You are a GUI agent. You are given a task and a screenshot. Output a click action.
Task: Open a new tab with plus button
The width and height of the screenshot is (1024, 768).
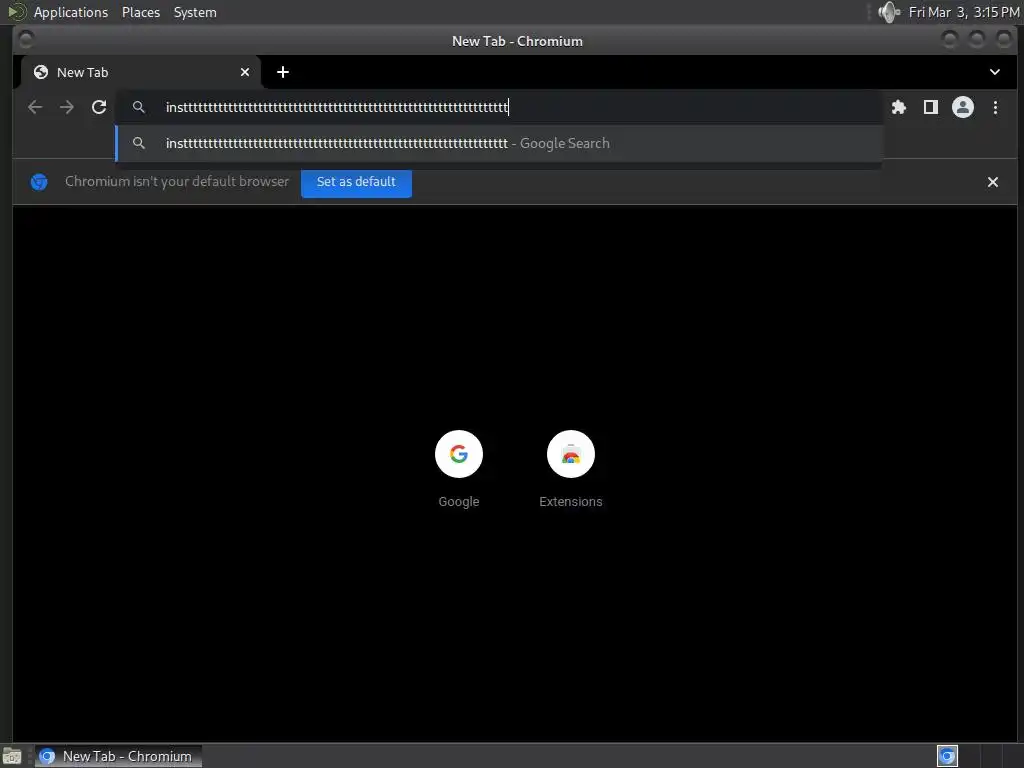[283, 72]
